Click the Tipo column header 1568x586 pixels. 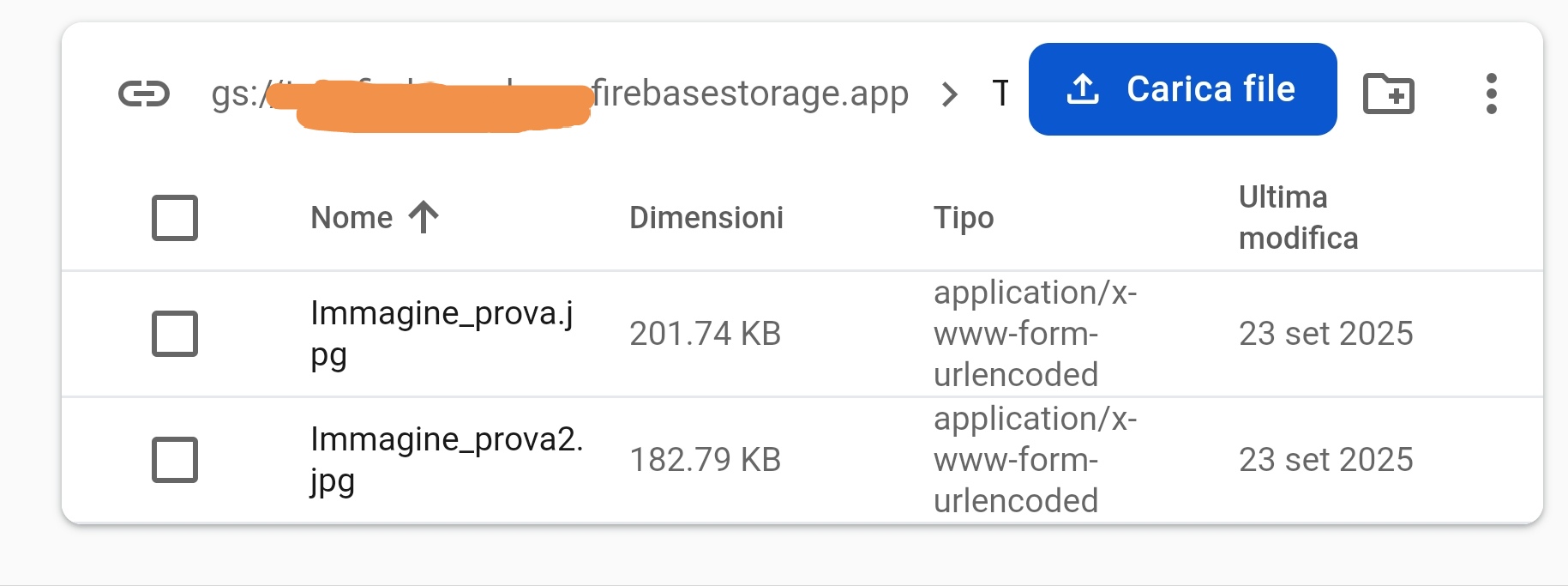click(x=964, y=218)
